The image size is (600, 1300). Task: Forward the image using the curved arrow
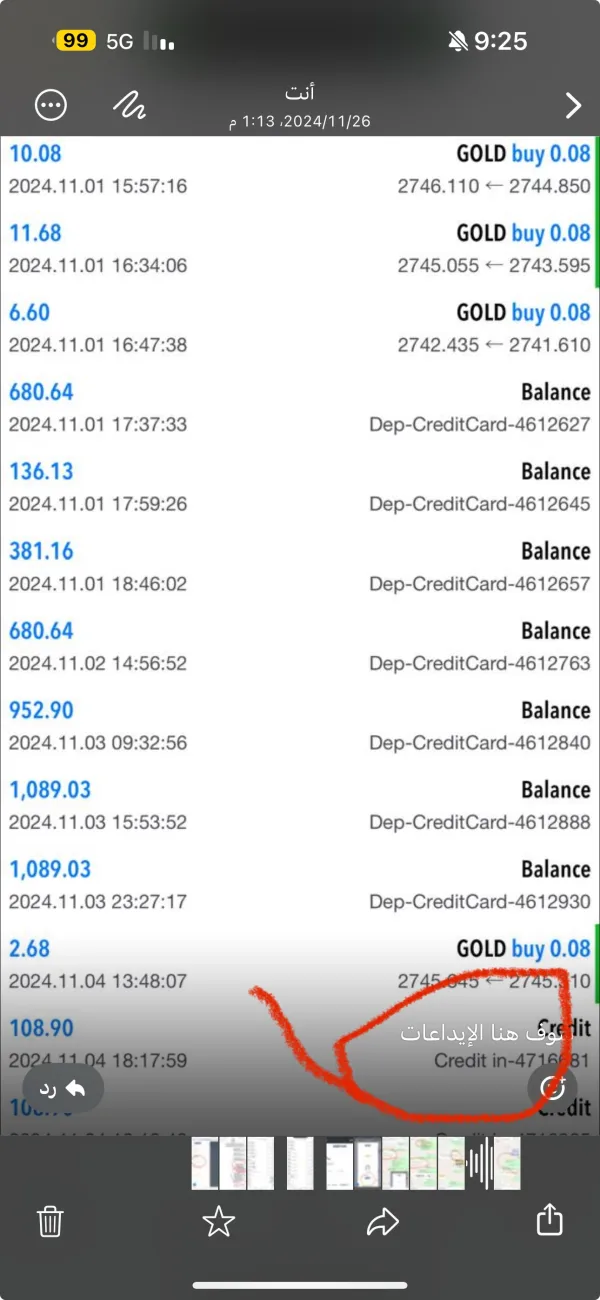tap(383, 1221)
